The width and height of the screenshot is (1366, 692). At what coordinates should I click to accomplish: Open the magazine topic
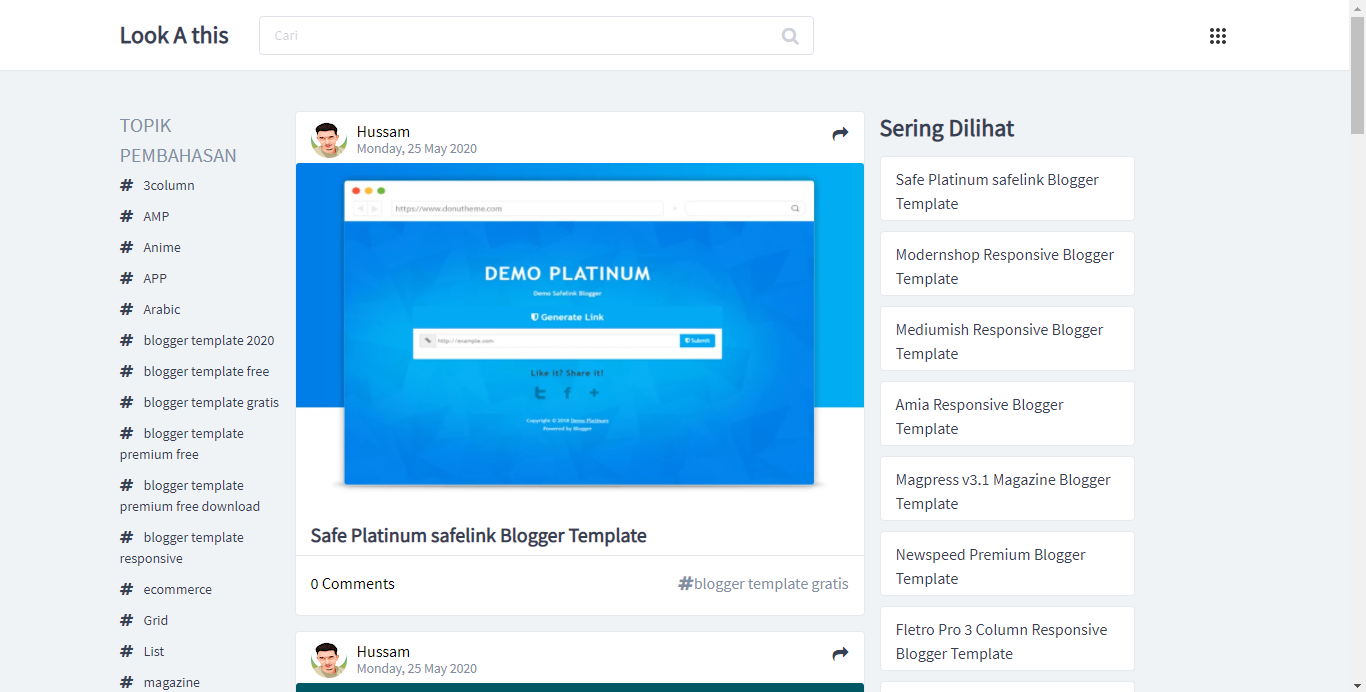pos(172,682)
